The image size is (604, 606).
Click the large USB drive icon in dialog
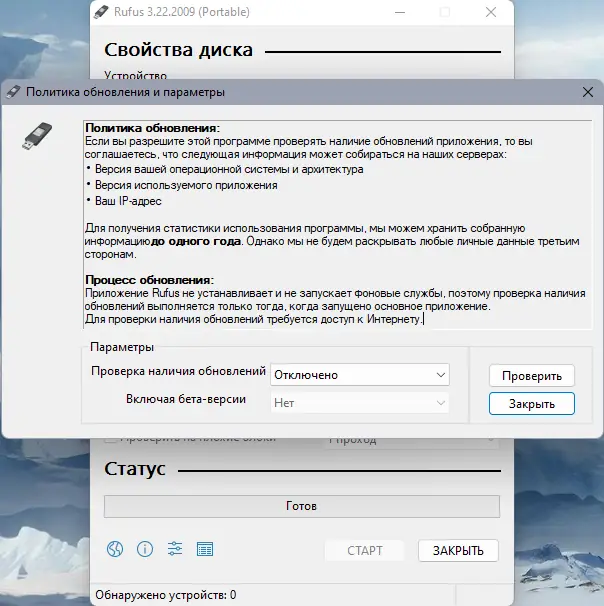[37, 136]
